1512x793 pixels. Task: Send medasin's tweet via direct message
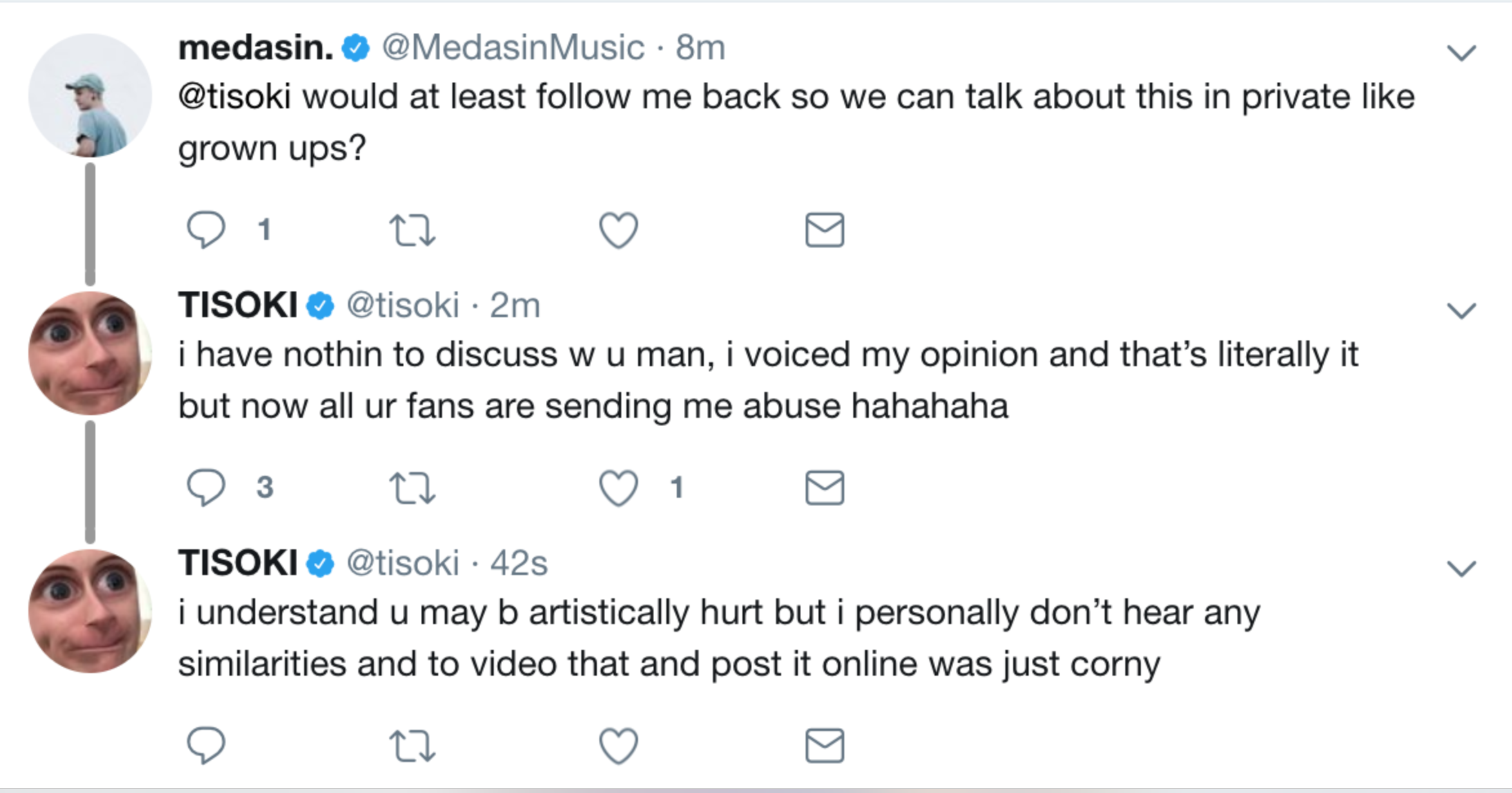click(x=824, y=230)
